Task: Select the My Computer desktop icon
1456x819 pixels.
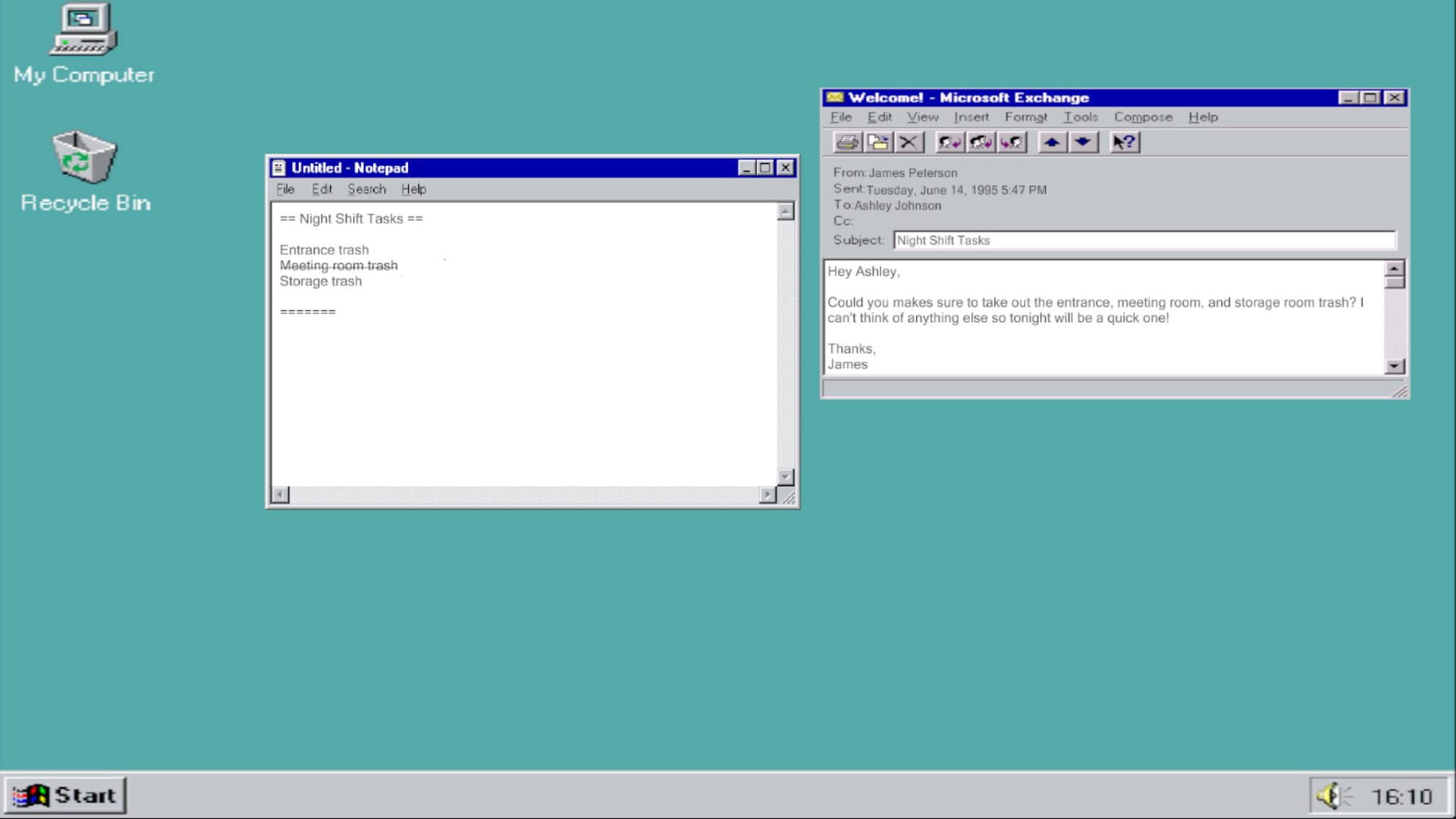Action: point(83,42)
